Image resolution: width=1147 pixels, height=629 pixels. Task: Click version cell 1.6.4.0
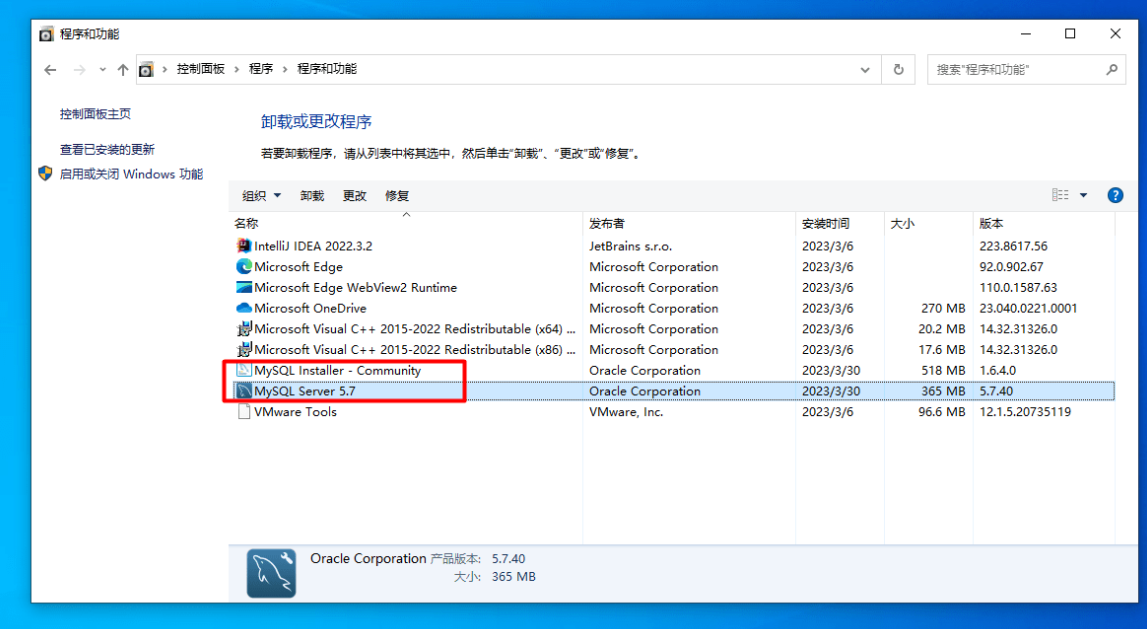coord(997,370)
